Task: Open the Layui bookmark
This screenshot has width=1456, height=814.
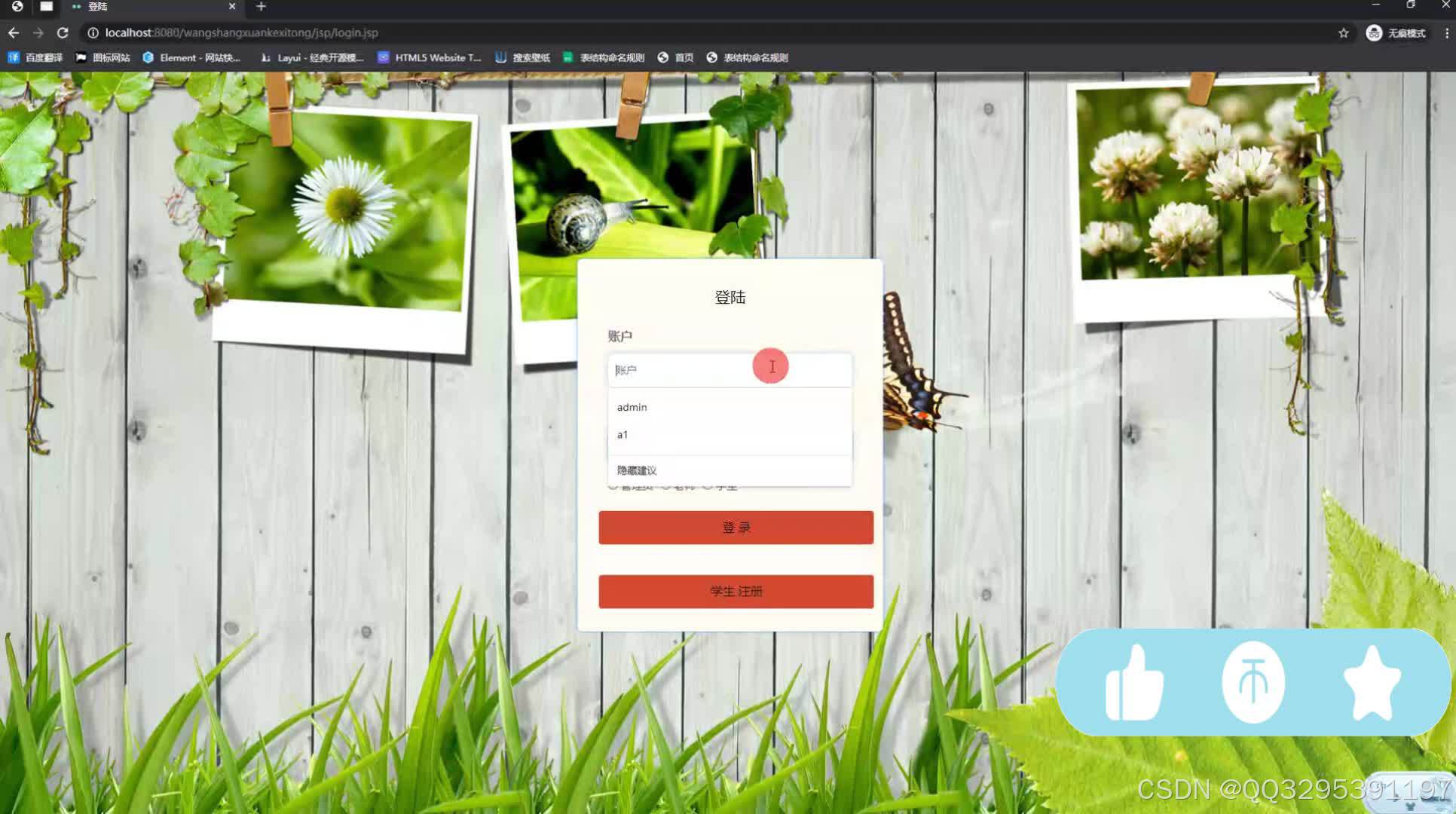Action: (x=312, y=58)
